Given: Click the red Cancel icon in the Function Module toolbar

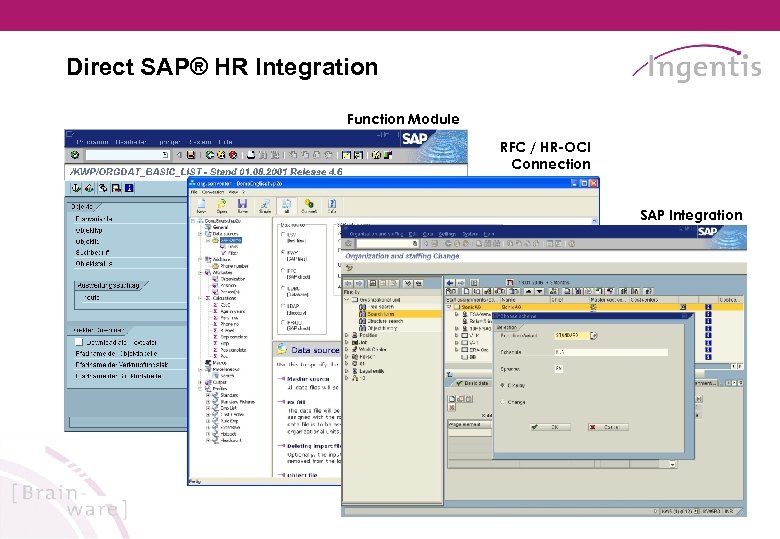Looking at the screenshot, I should point(233,155).
